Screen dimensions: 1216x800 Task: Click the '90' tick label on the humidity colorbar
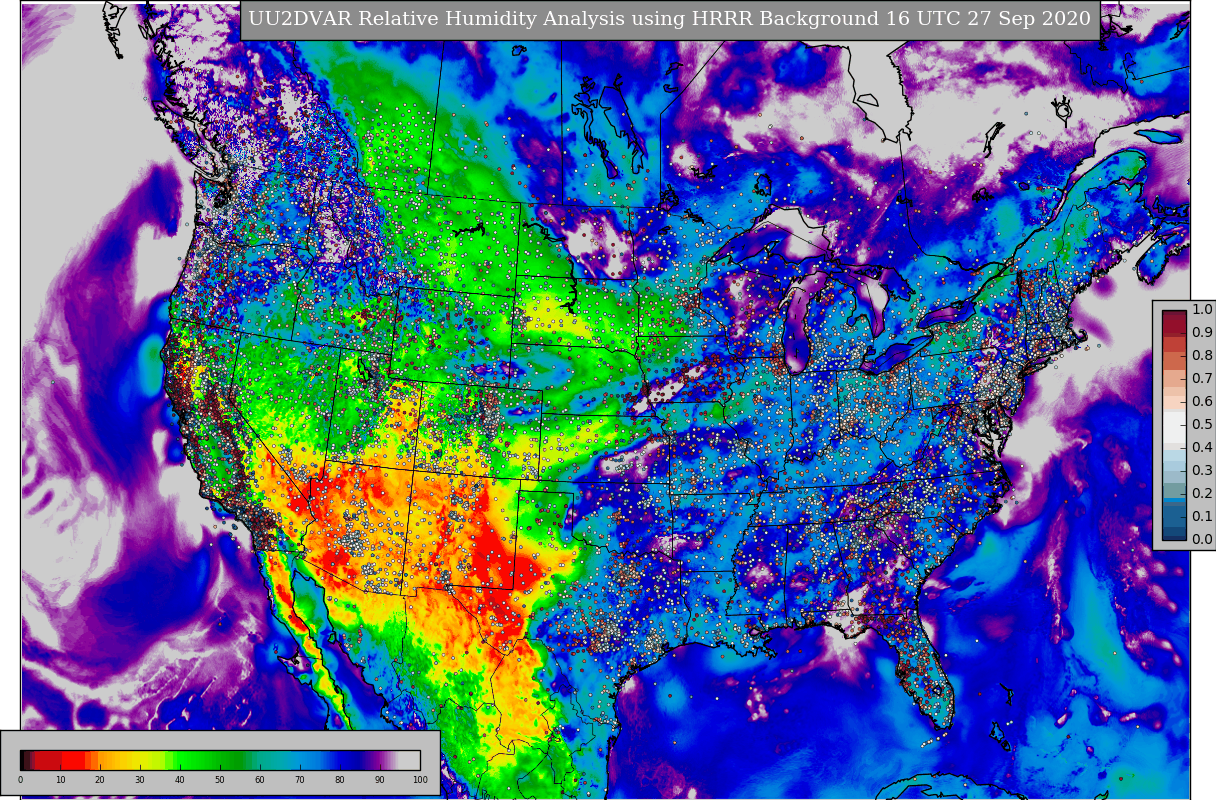point(380,780)
